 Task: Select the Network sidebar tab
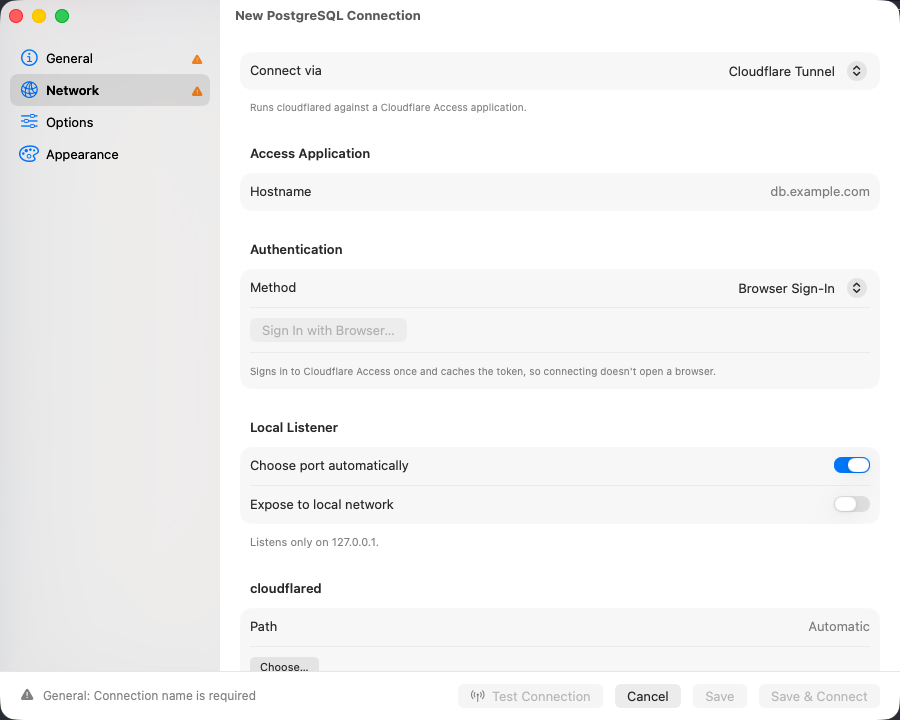click(110, 90)
